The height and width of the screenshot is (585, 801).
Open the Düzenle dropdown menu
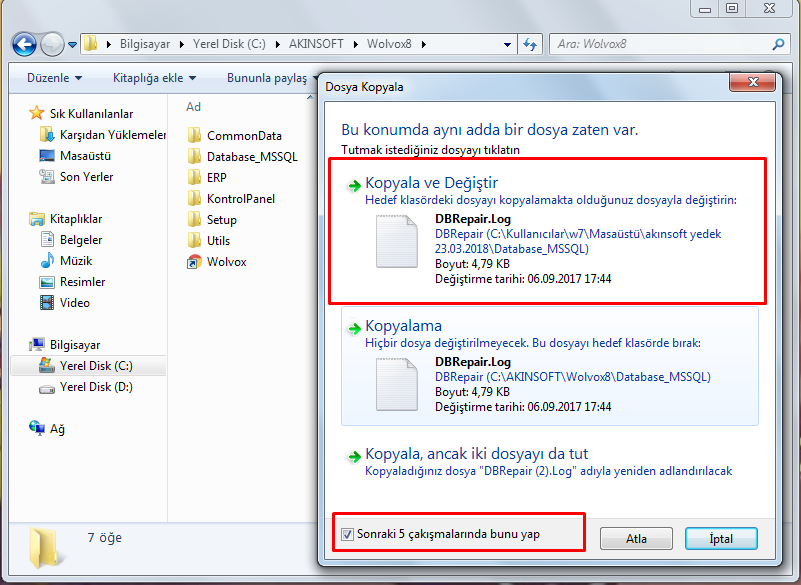(x=55, y=78)
